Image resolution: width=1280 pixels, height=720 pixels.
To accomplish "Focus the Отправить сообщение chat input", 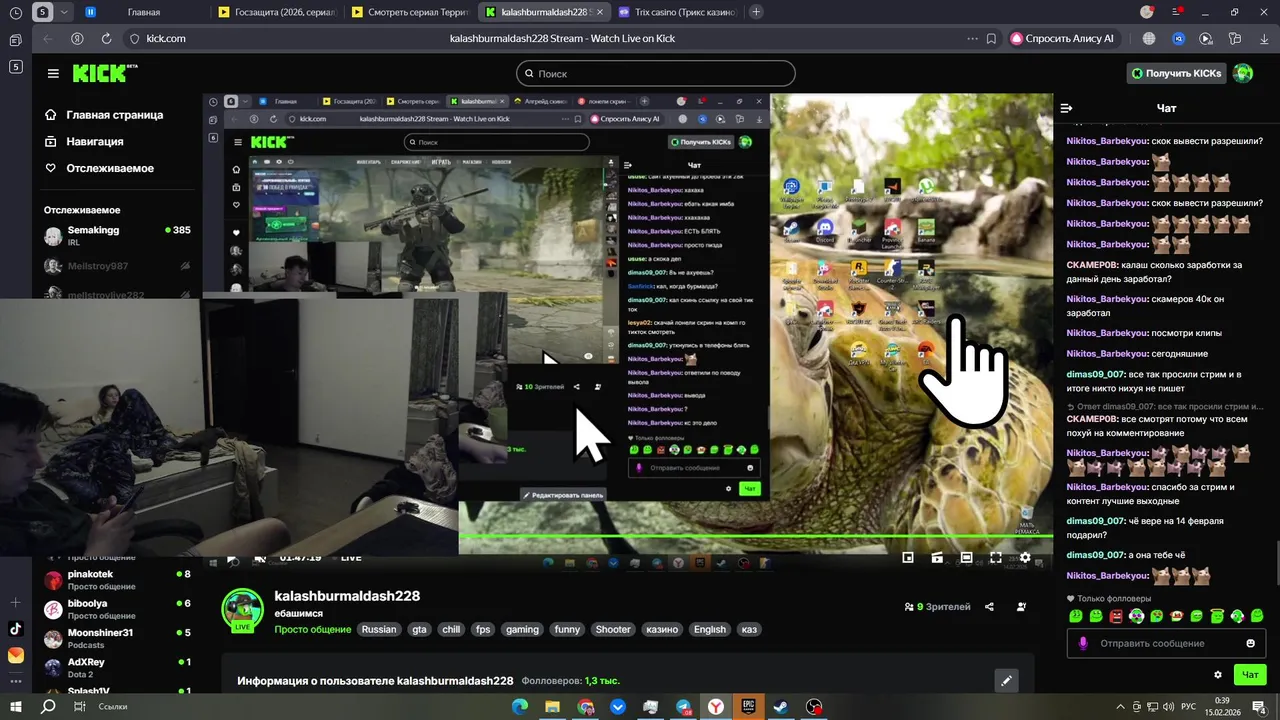I will pos(1167,643).
